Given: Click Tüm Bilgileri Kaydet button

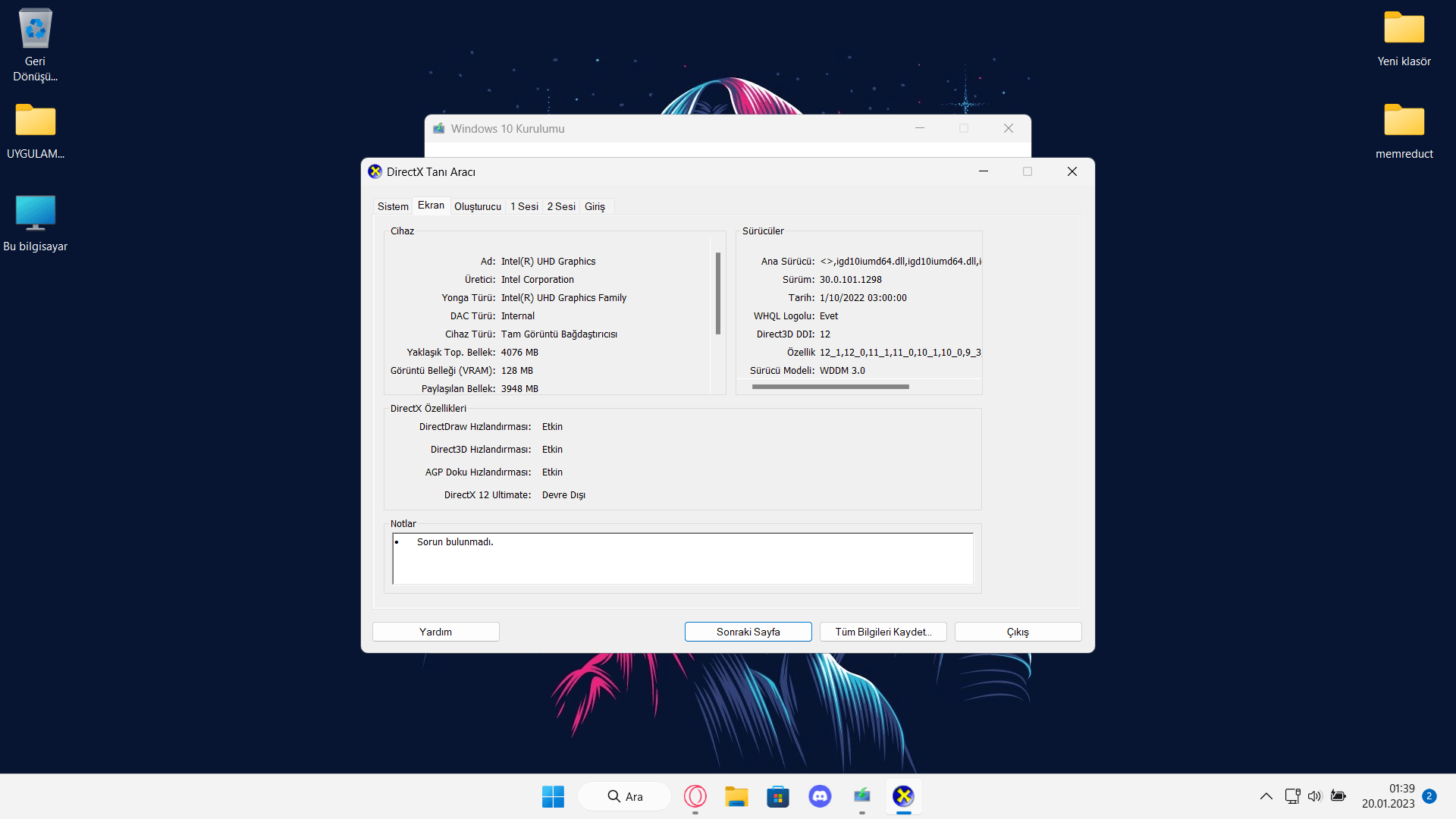Looking at the screenshot, I should pos(883,632).
